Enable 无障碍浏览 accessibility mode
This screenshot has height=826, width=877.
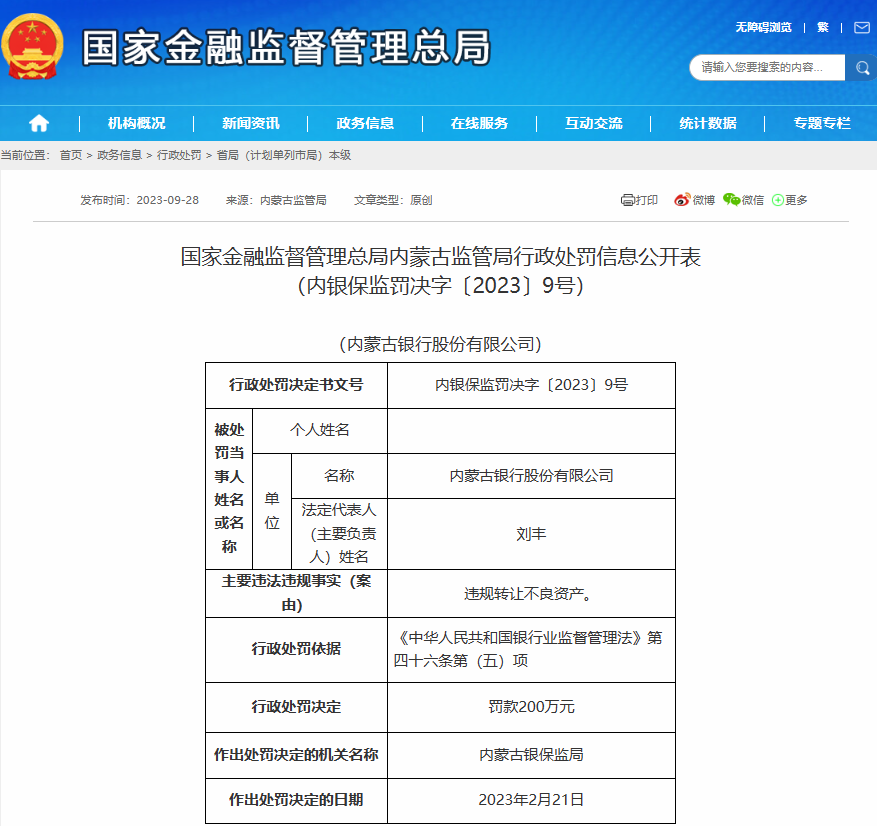click(763, 27)
